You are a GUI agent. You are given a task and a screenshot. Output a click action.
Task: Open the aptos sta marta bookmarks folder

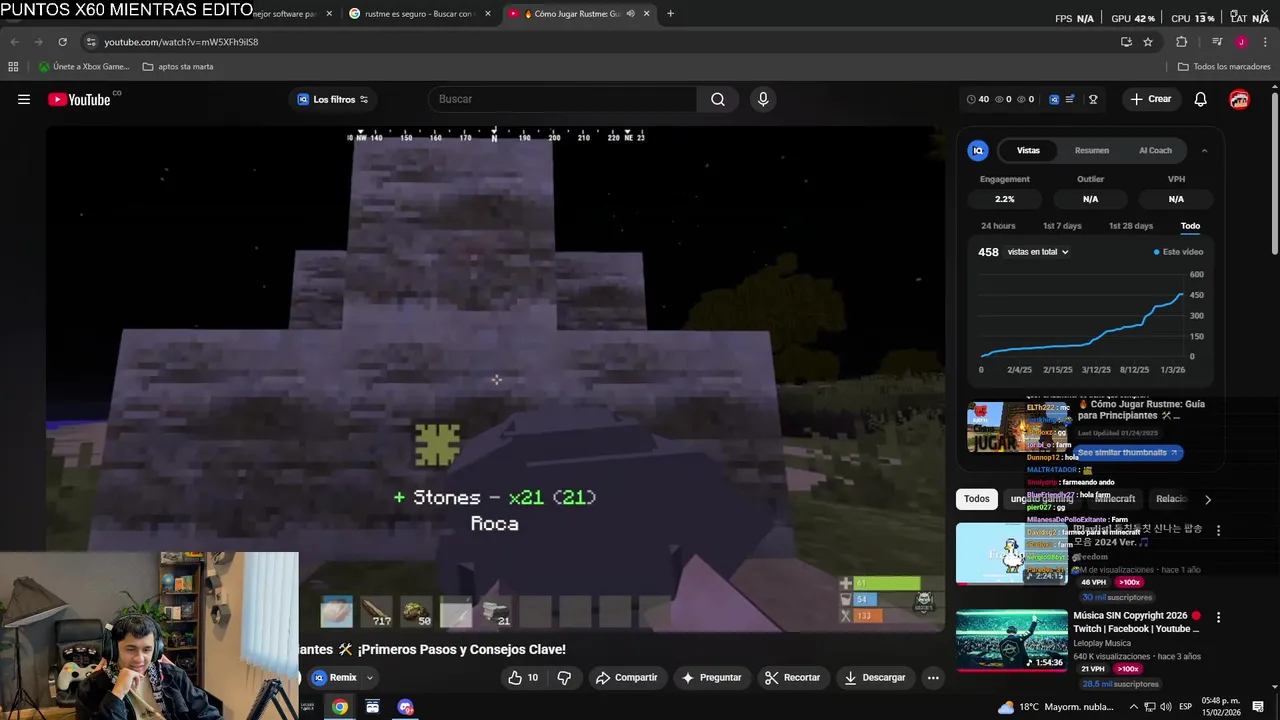click(178, 67)
